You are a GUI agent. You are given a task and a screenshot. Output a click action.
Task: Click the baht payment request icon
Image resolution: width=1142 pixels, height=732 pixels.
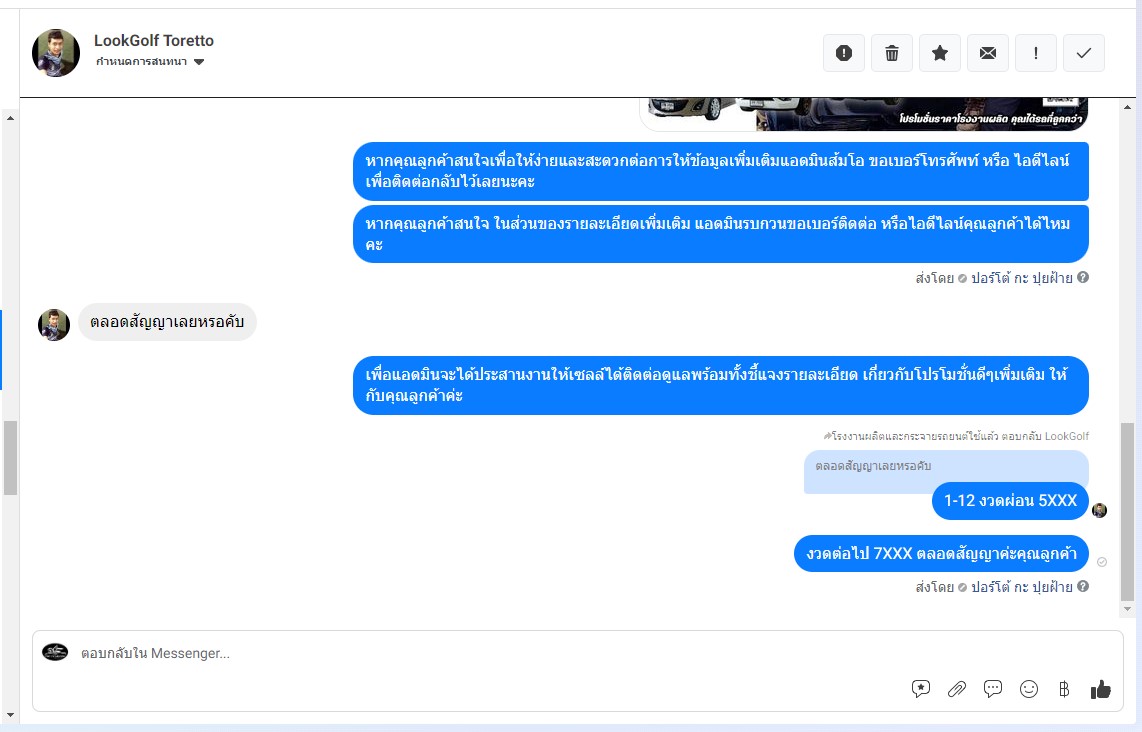pos(1064,689)
